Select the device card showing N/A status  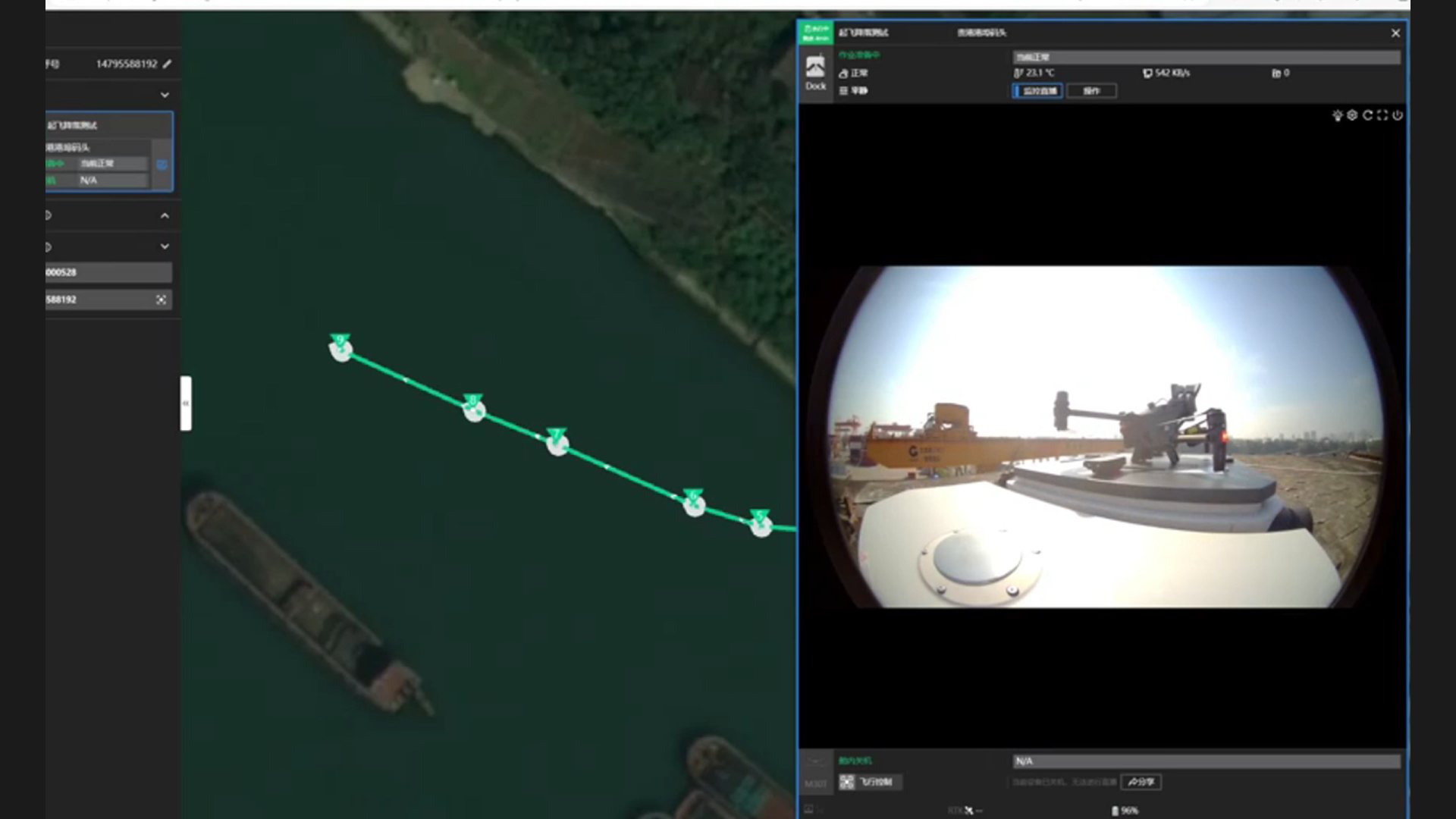(109, 152)
